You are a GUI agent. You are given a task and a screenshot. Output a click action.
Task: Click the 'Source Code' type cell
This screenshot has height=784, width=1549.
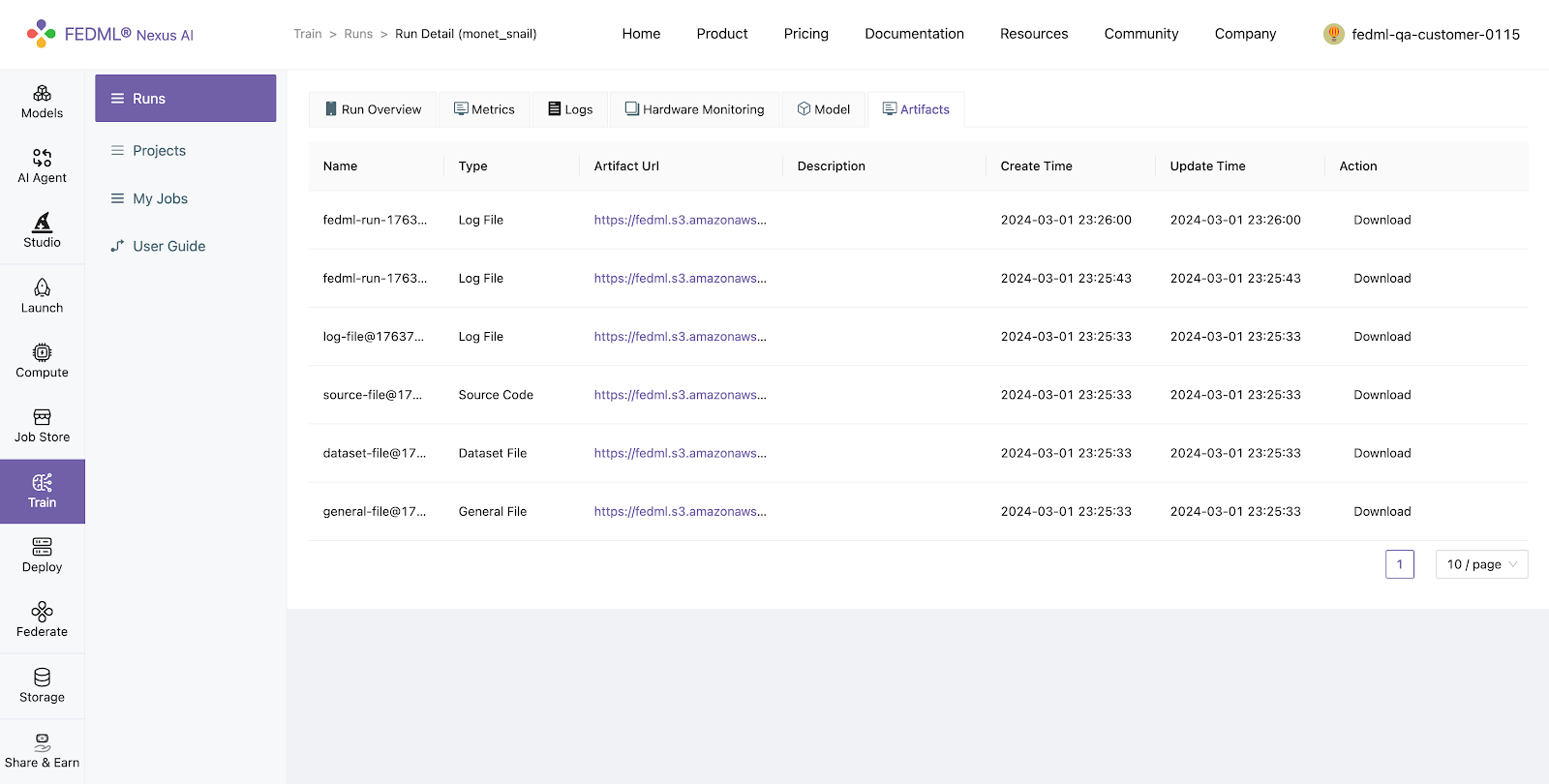(x=496, y=395)
